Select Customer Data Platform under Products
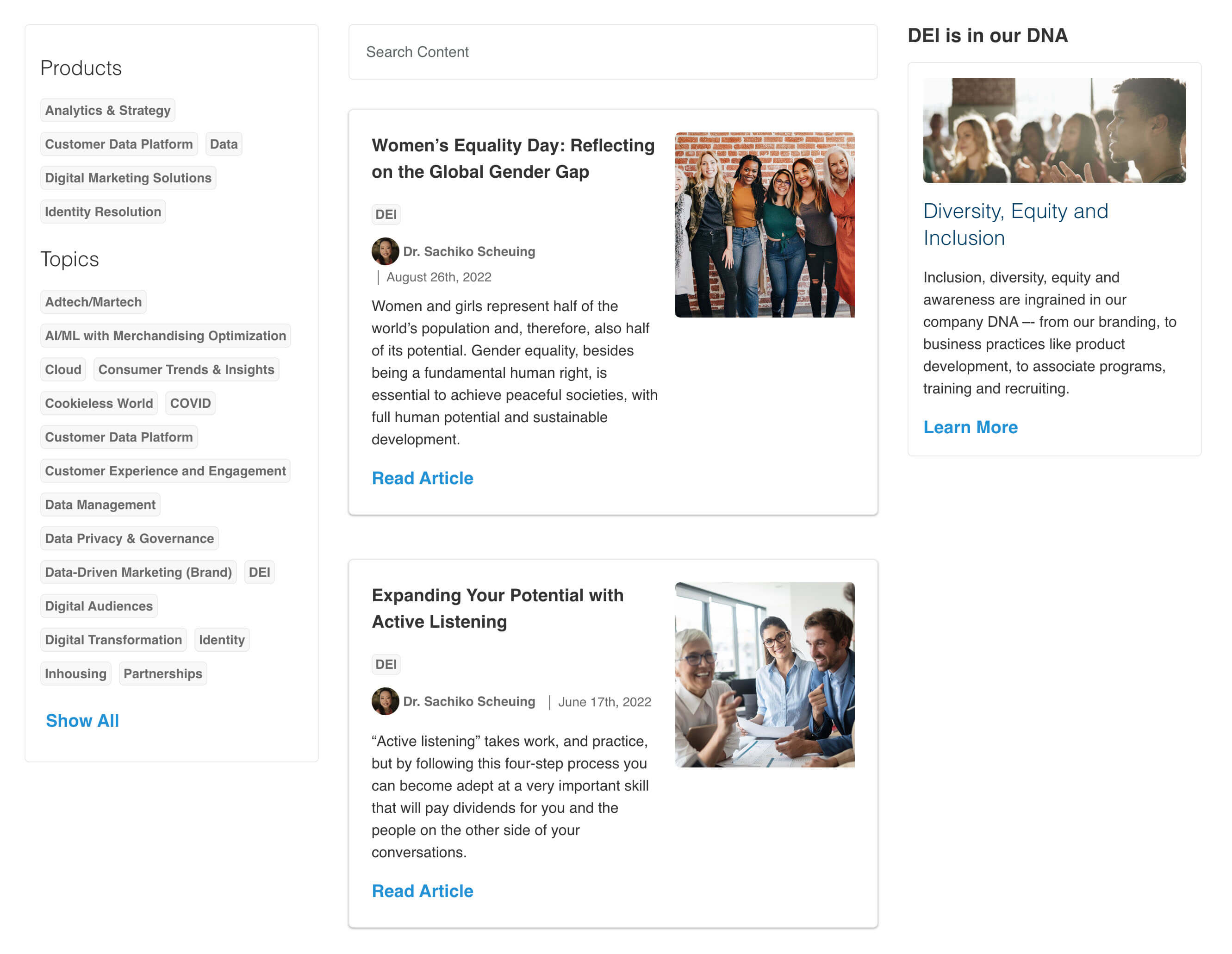The image size is (1232, 954). pos(119,144)
